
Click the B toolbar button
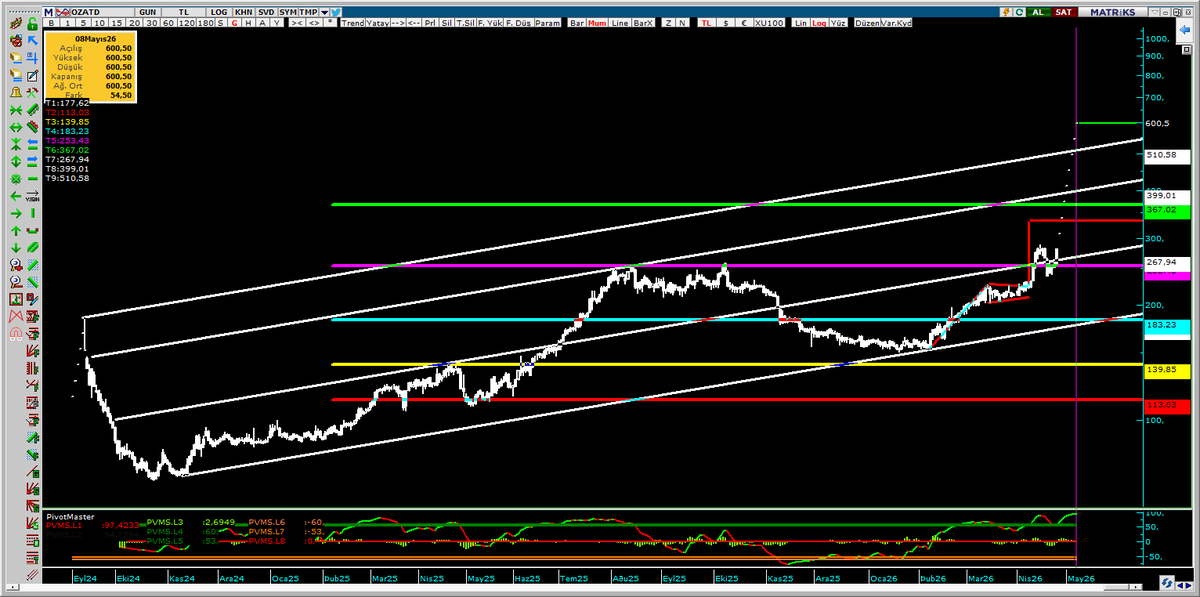pos(51,23)
